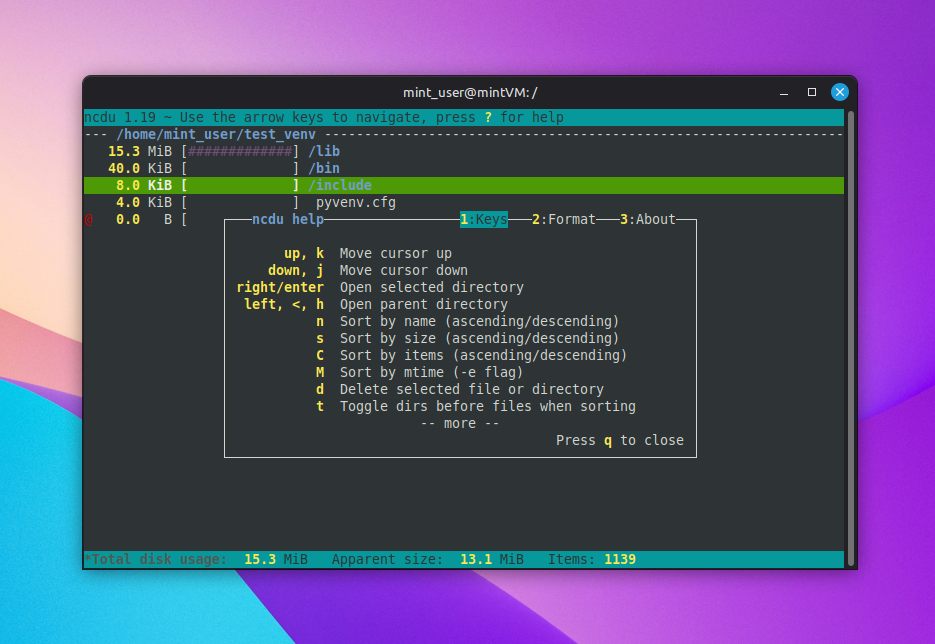Click 'Move cursor up' help line
935x644 pixels.
(x=396, y=253)
